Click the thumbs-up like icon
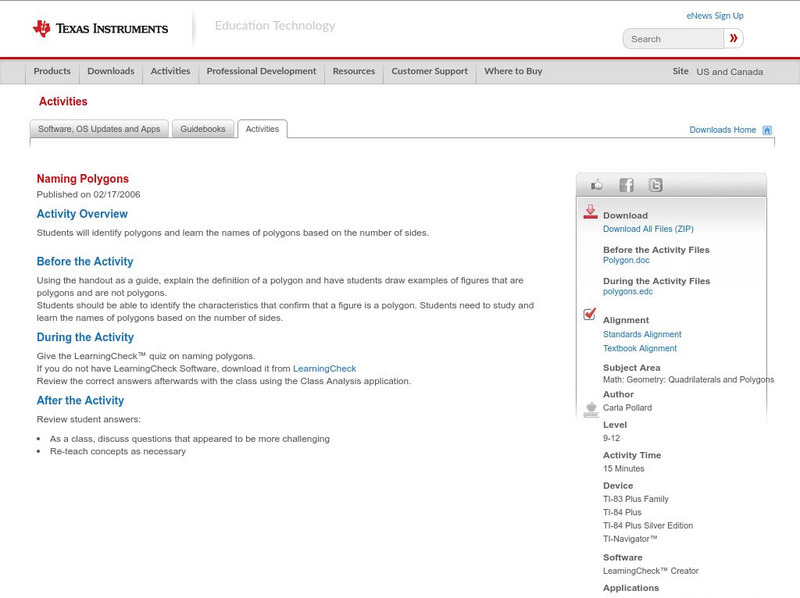Screen dimensions: 800x598 click(x=596, y=185)
